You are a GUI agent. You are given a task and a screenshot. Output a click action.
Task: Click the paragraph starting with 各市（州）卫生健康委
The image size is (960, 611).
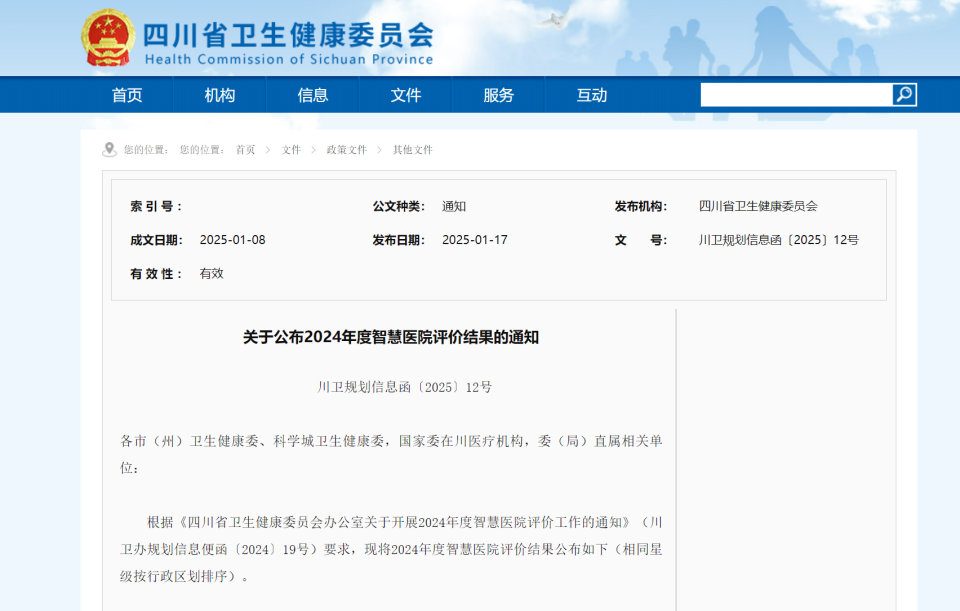[x=391, y=454]
